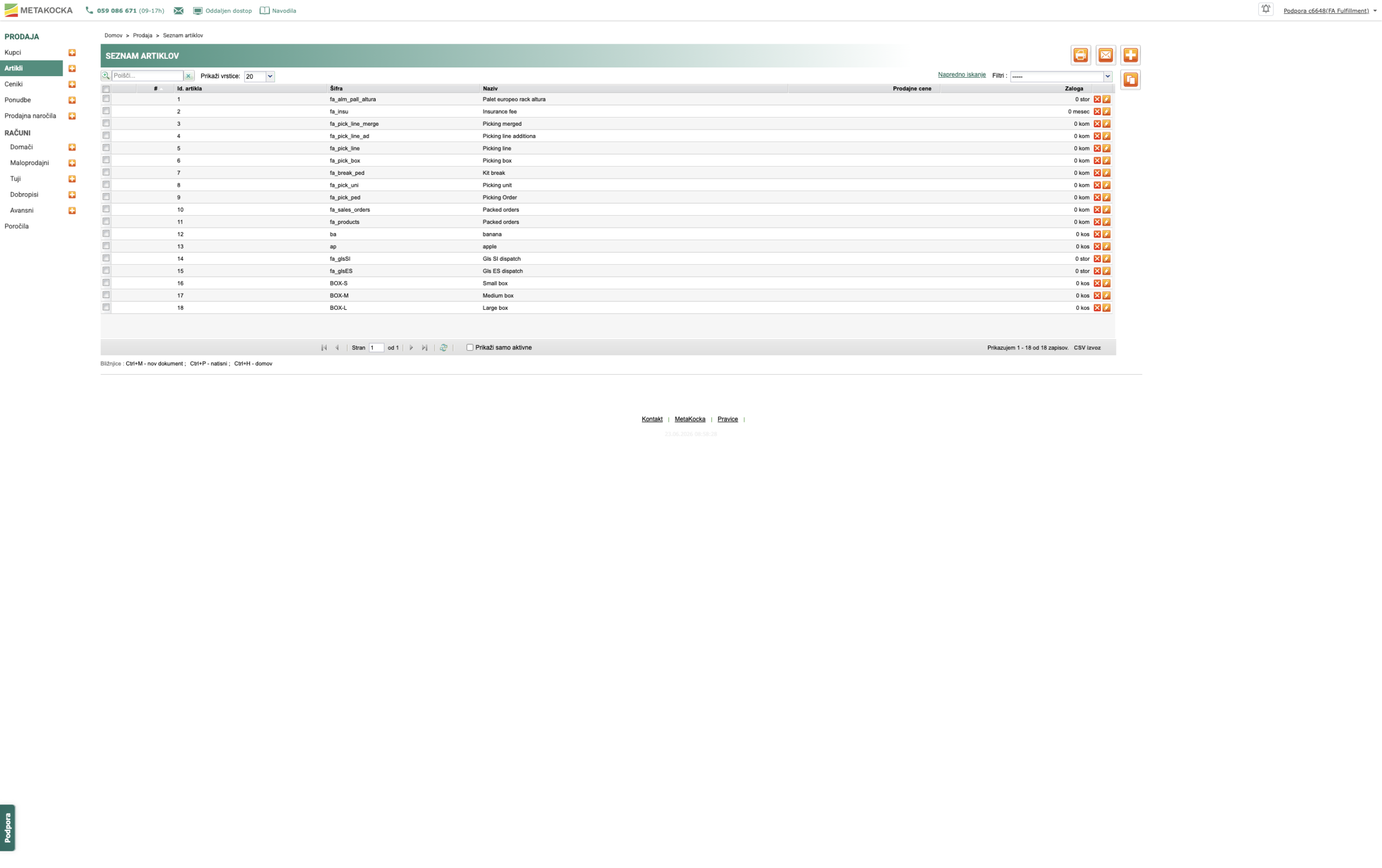Viewport: 1382px width, 868px height.
Task: Open Kupci in the sidebar
Action: click(12, 53)
